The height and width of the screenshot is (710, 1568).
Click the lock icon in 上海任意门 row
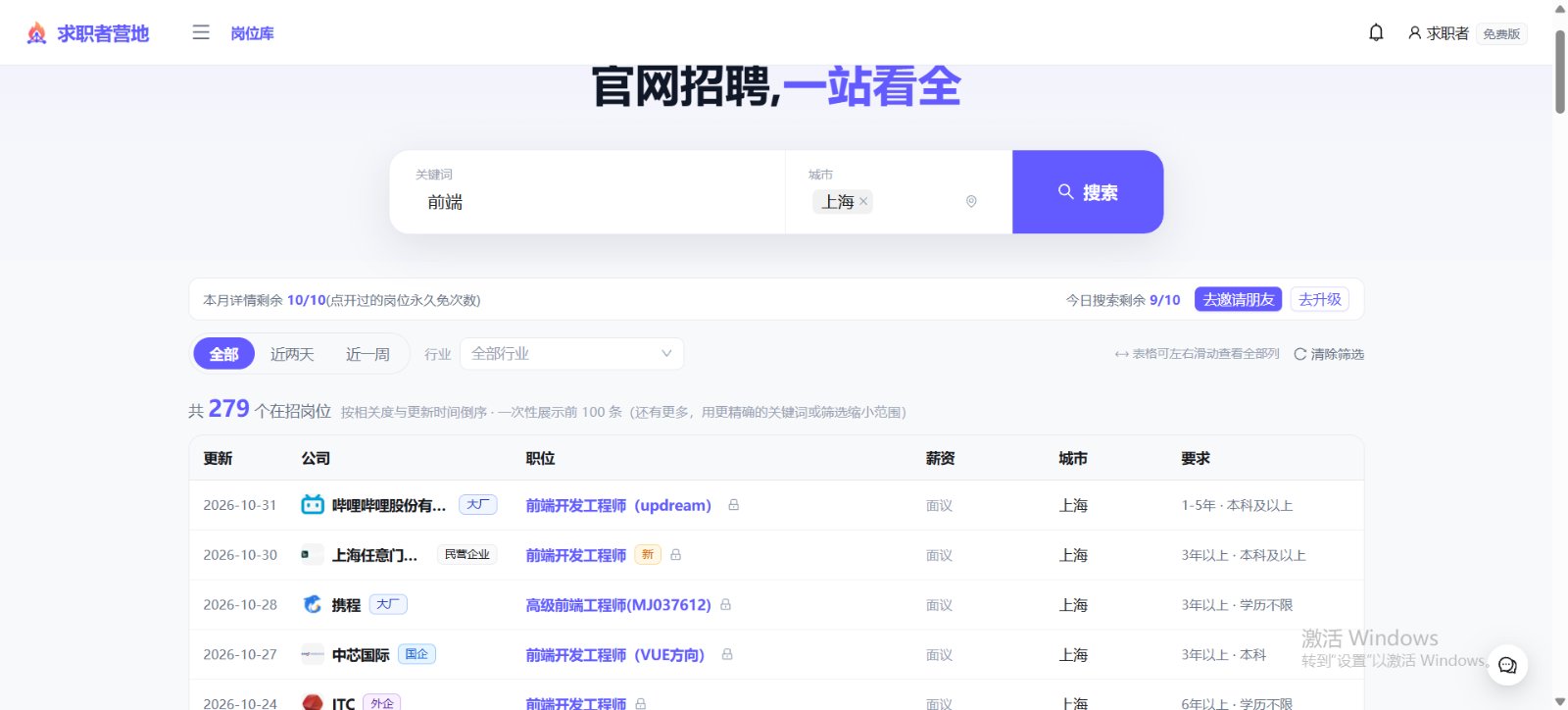click(675, 555)
